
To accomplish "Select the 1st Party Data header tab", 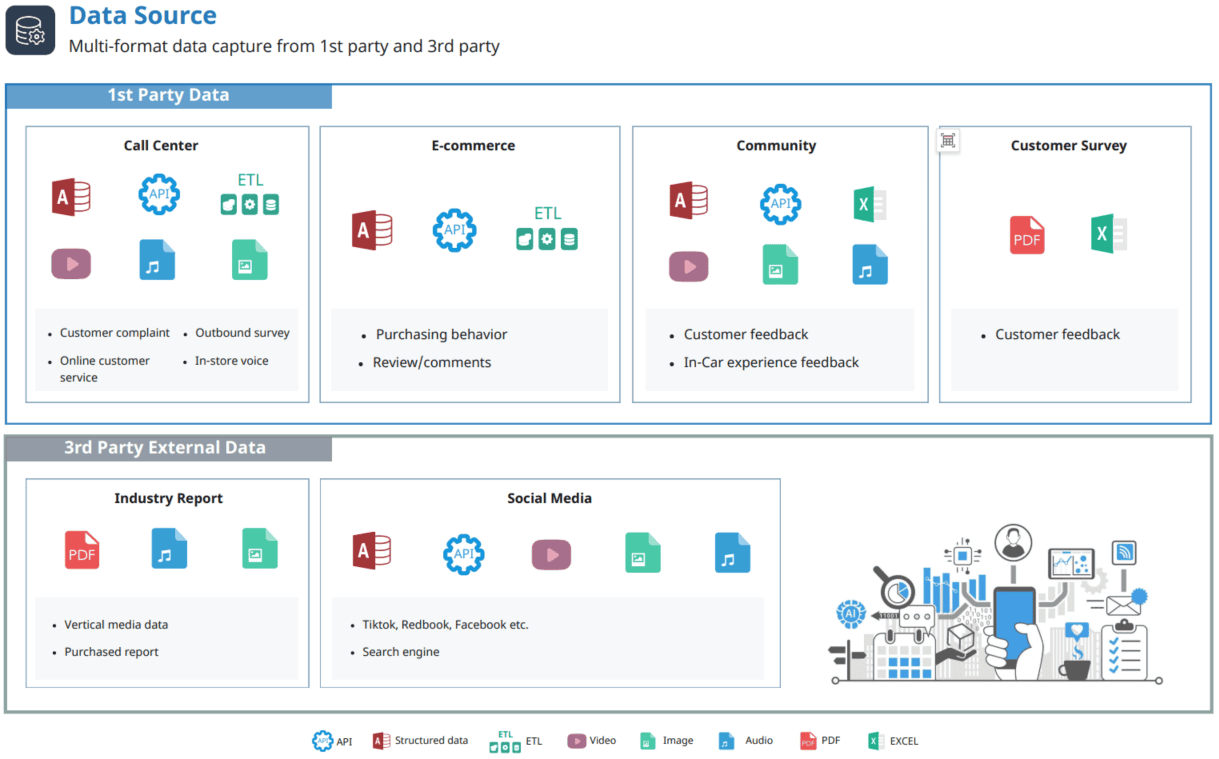I will click(x=168, y=96).
